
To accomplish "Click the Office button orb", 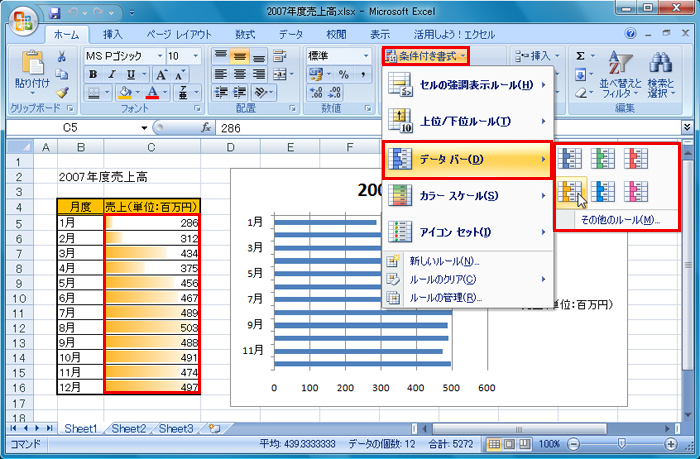I will click(x=22, y=21).
